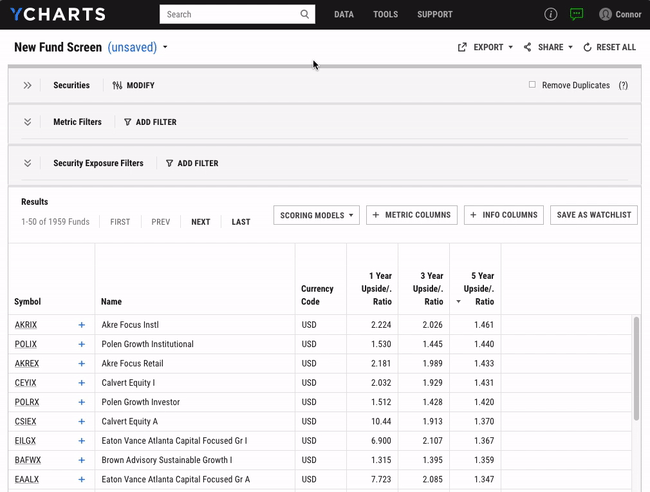This screenshot has height=492, width=650.
Task: Click the PREV page link
Action: [161, 222]
